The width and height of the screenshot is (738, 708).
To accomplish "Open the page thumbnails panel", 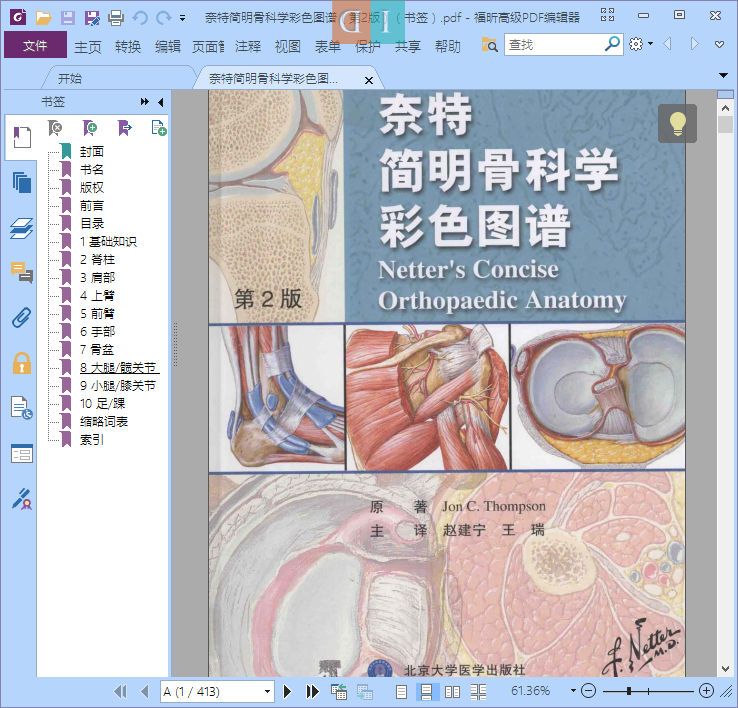I will (22, 182).
